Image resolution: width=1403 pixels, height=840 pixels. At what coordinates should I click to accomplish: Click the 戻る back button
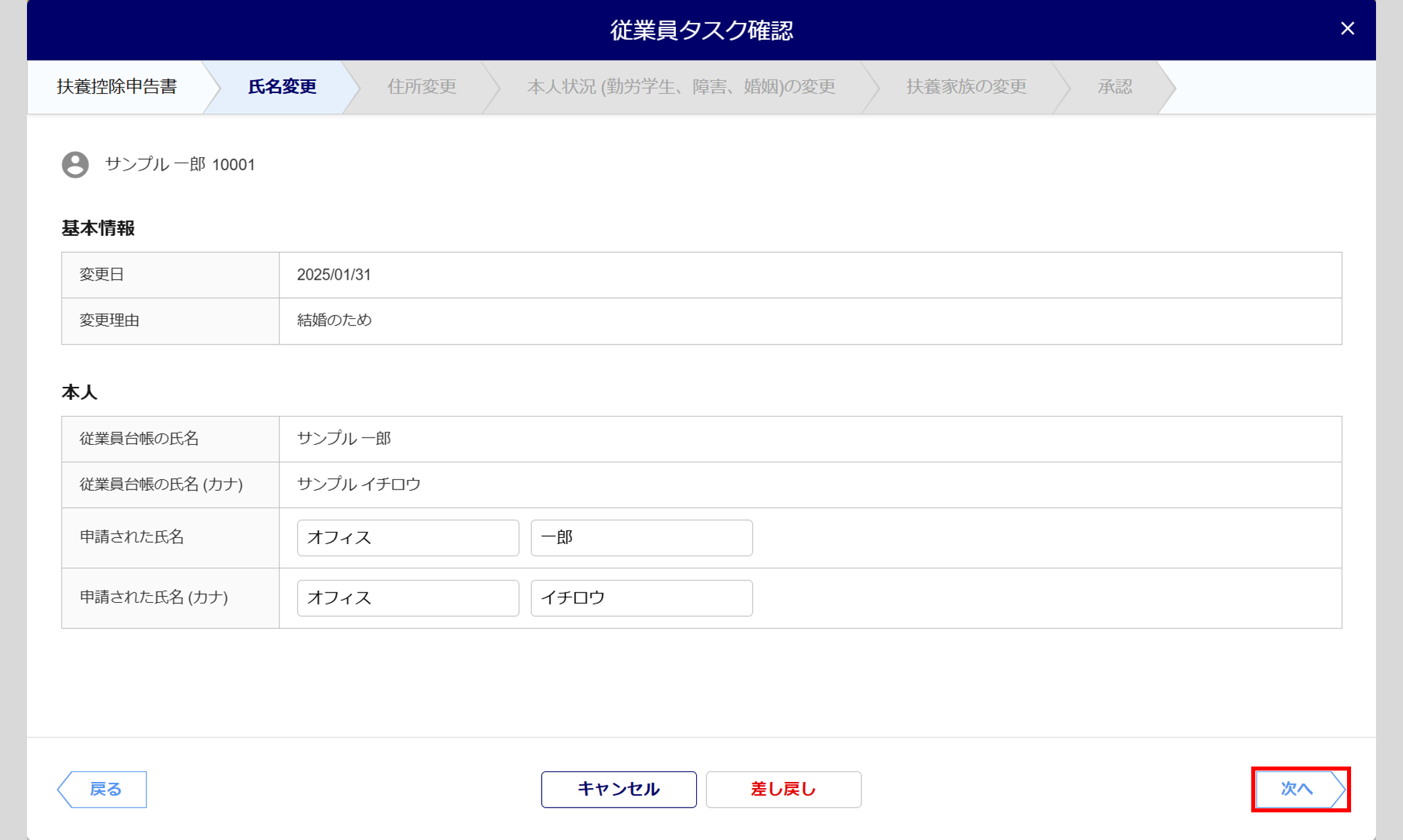tap(102, 789)
